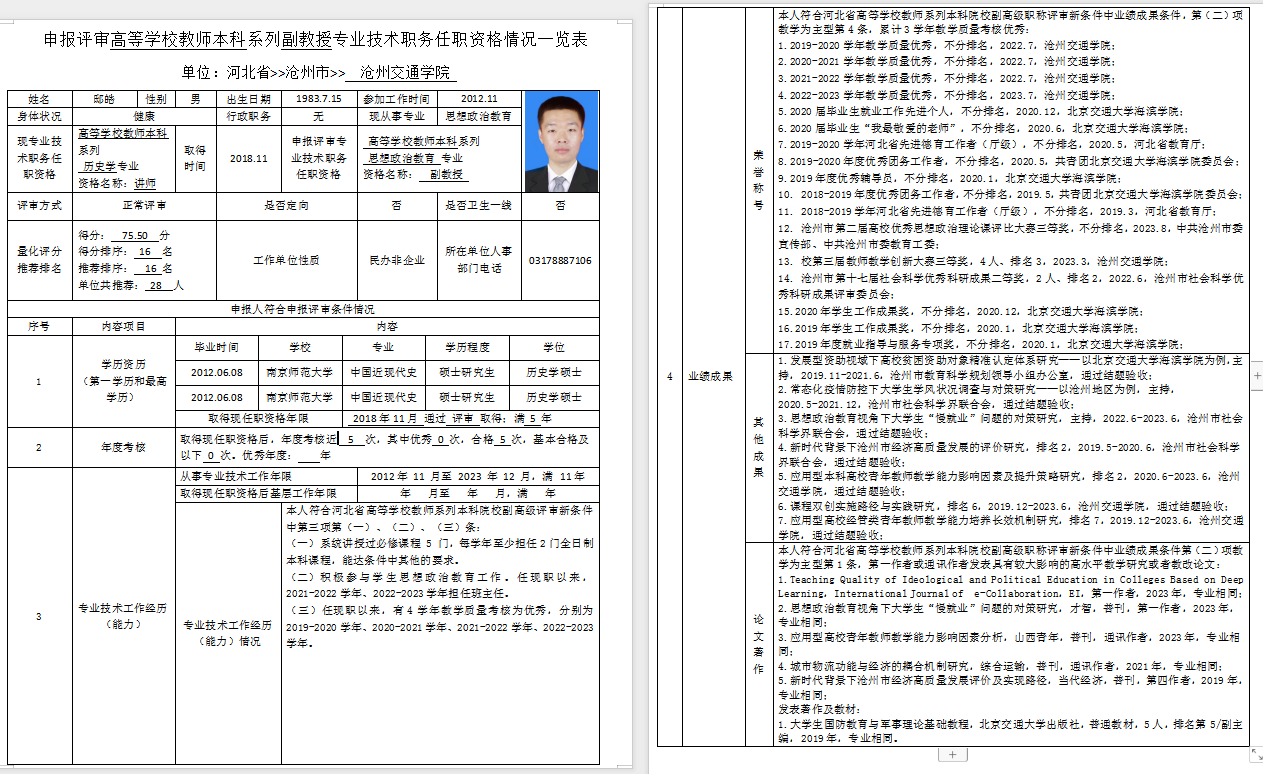Click the 身体状况 label cell
This screenshot has height=774, width=1263.
39,116
